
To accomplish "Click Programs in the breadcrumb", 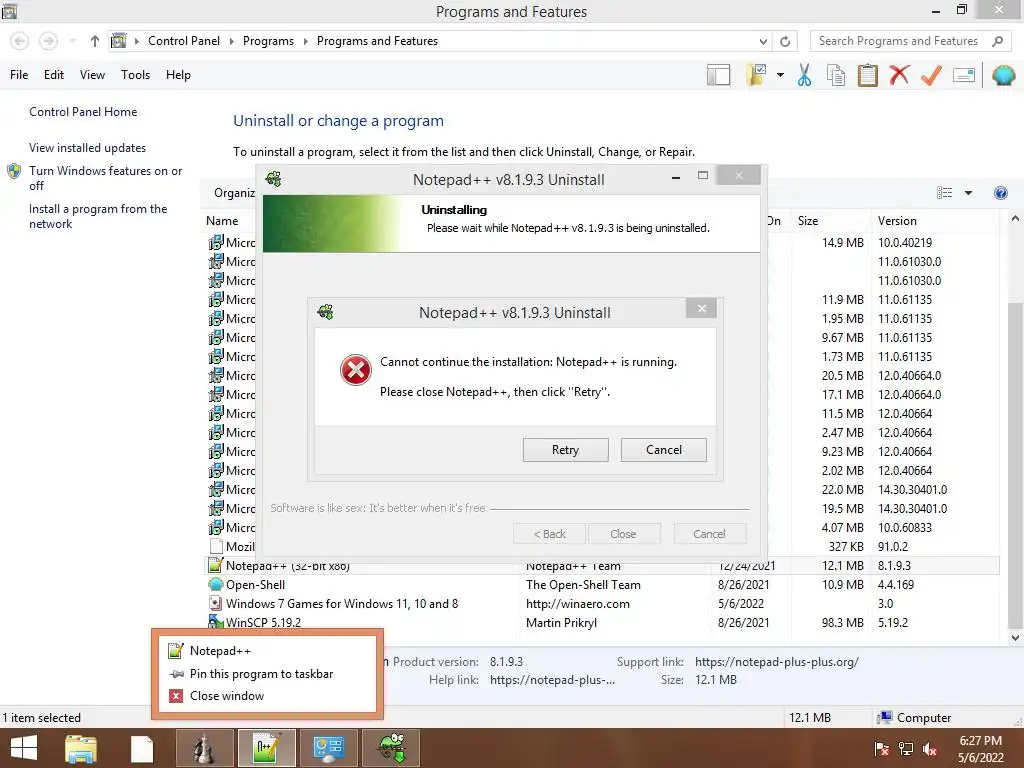I will [268, 41].
